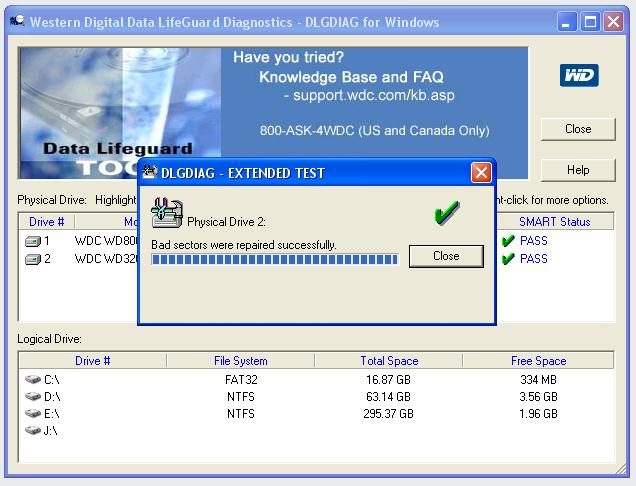Maximize the Data LifeGuard Diagnostics window
This screenshot has height=486, width=636.
click(x=590, y=22)
